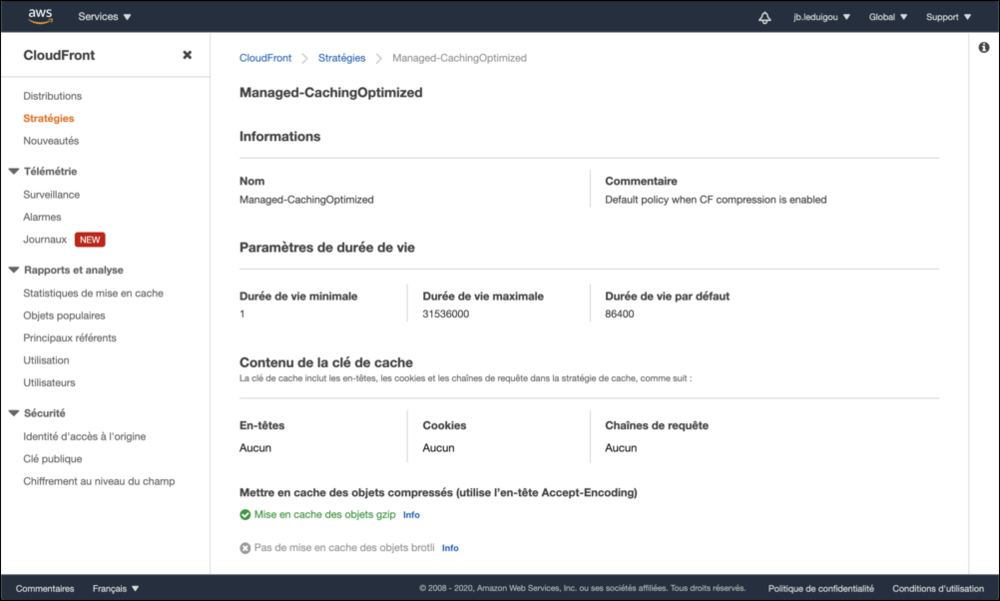Collapse the Sécurité section
The image size is (1000, 601).
point(13,413)
